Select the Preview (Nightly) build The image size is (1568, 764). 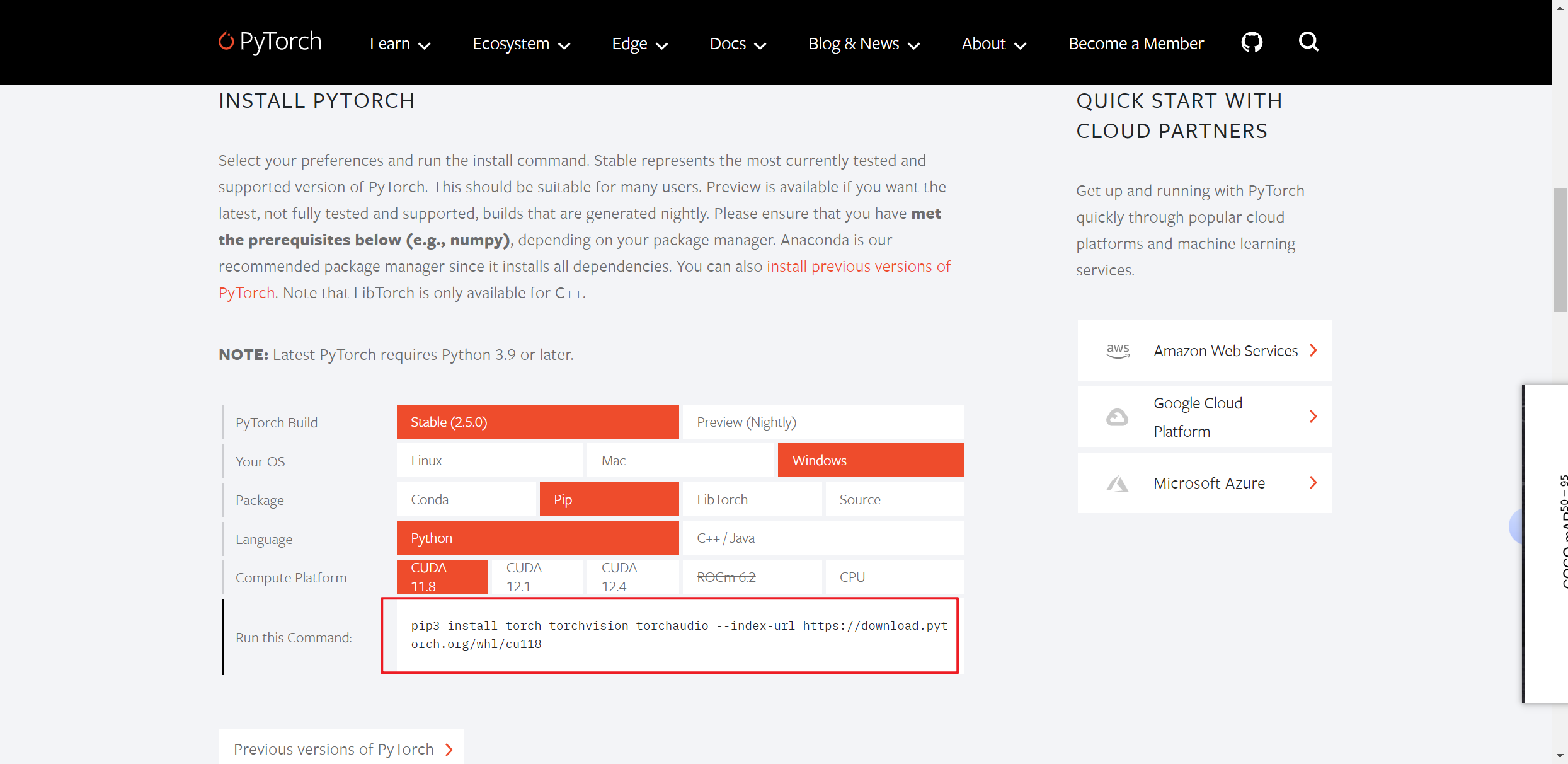point(823,422)
